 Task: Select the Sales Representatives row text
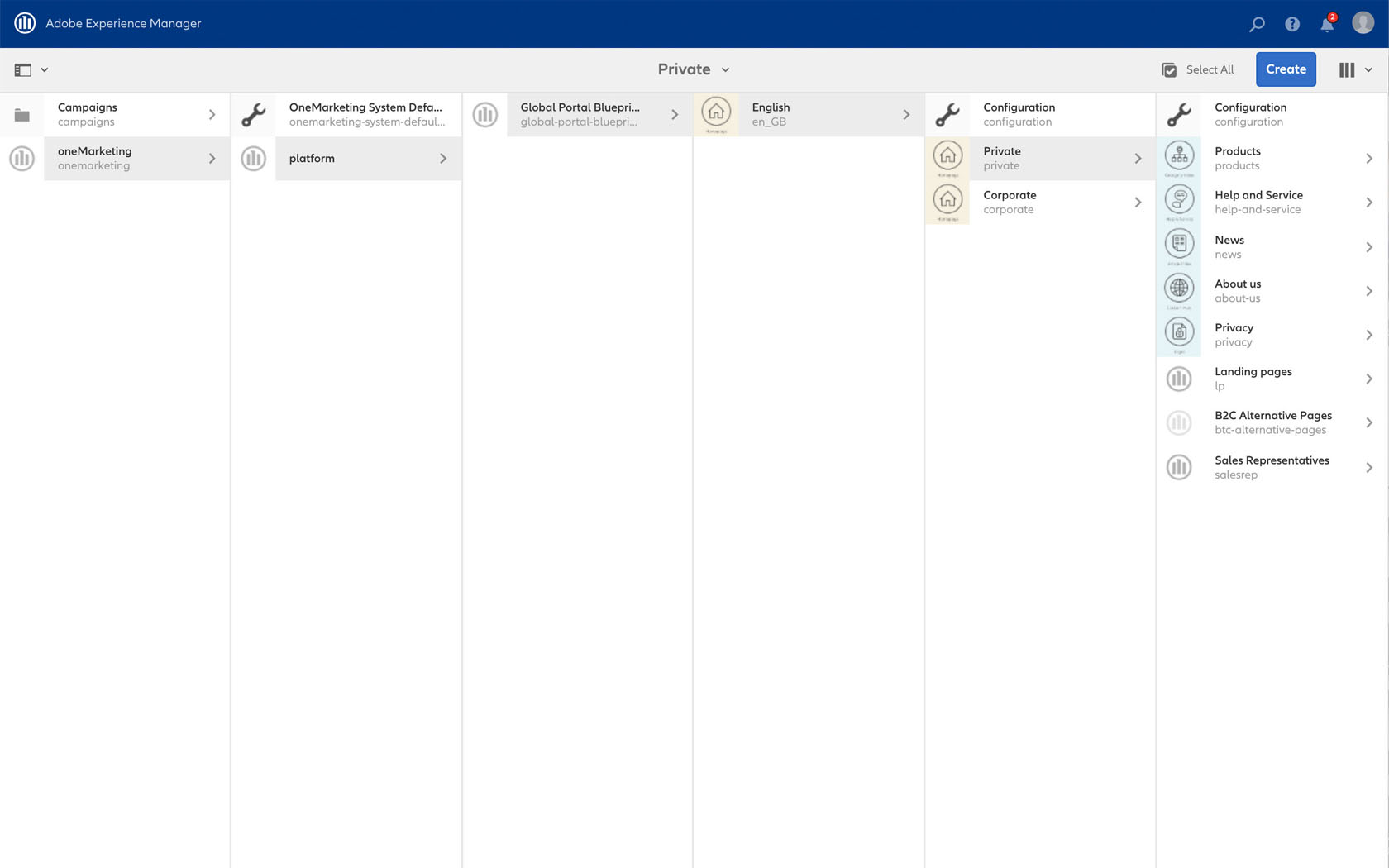click(1272, 467)
